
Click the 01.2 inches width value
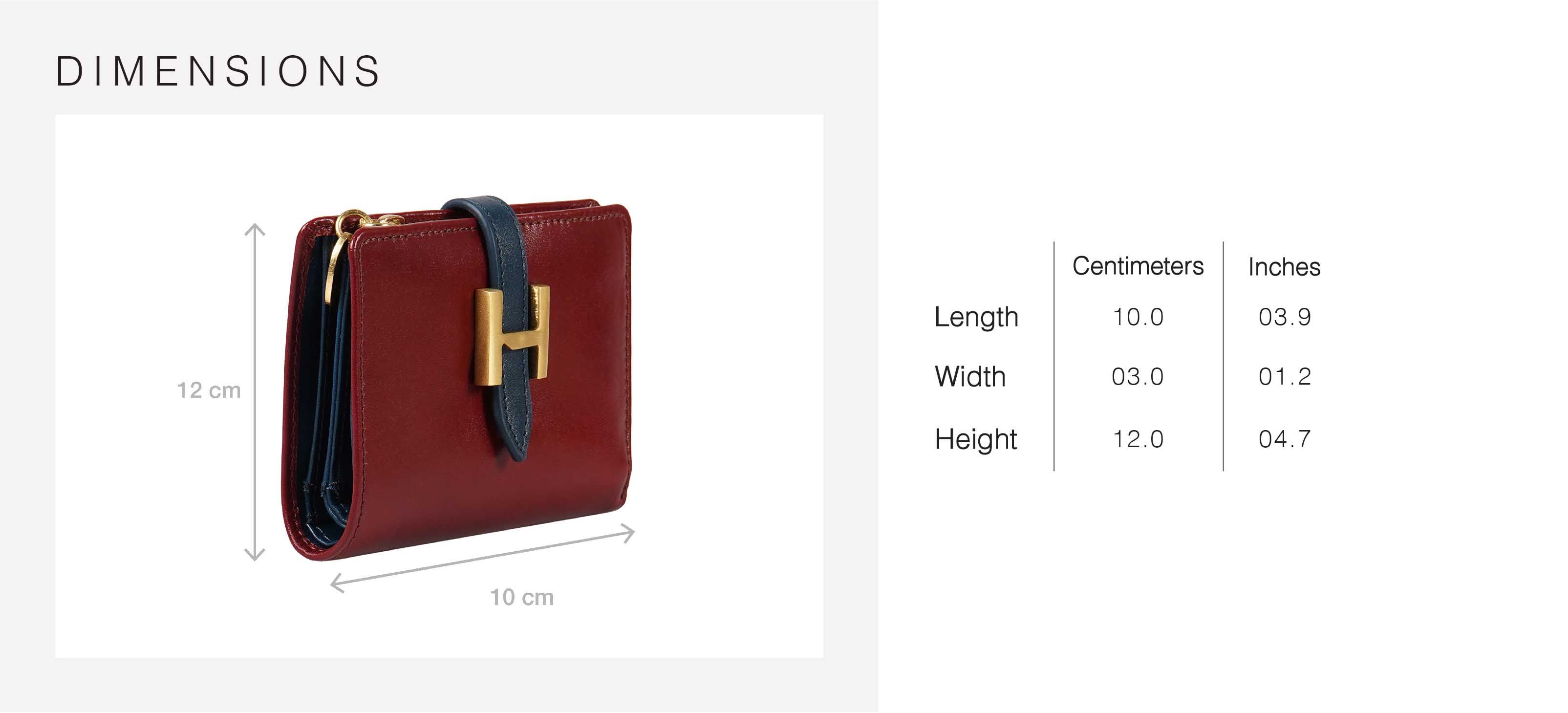[1284, 377]
